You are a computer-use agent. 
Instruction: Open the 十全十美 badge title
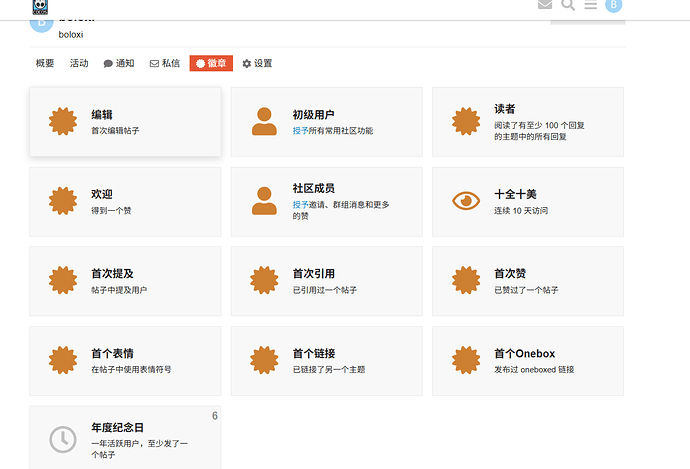tap(515, 194)
